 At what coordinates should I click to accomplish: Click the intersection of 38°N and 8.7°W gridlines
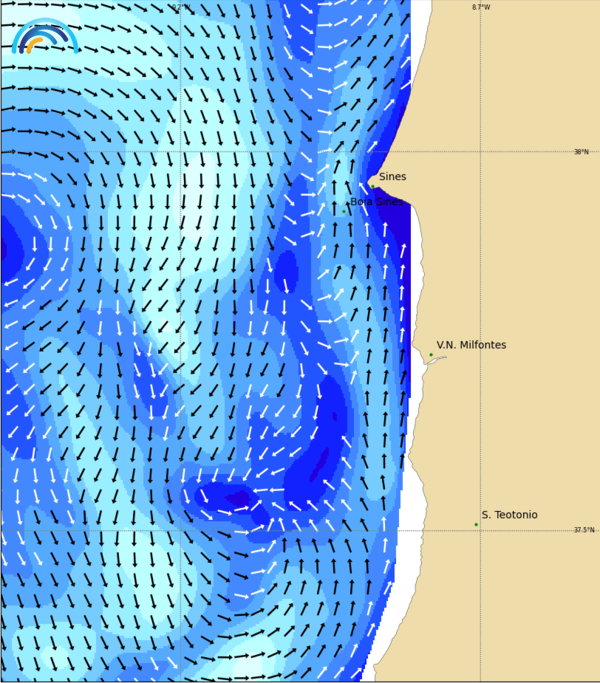click(x=480, y=152)
